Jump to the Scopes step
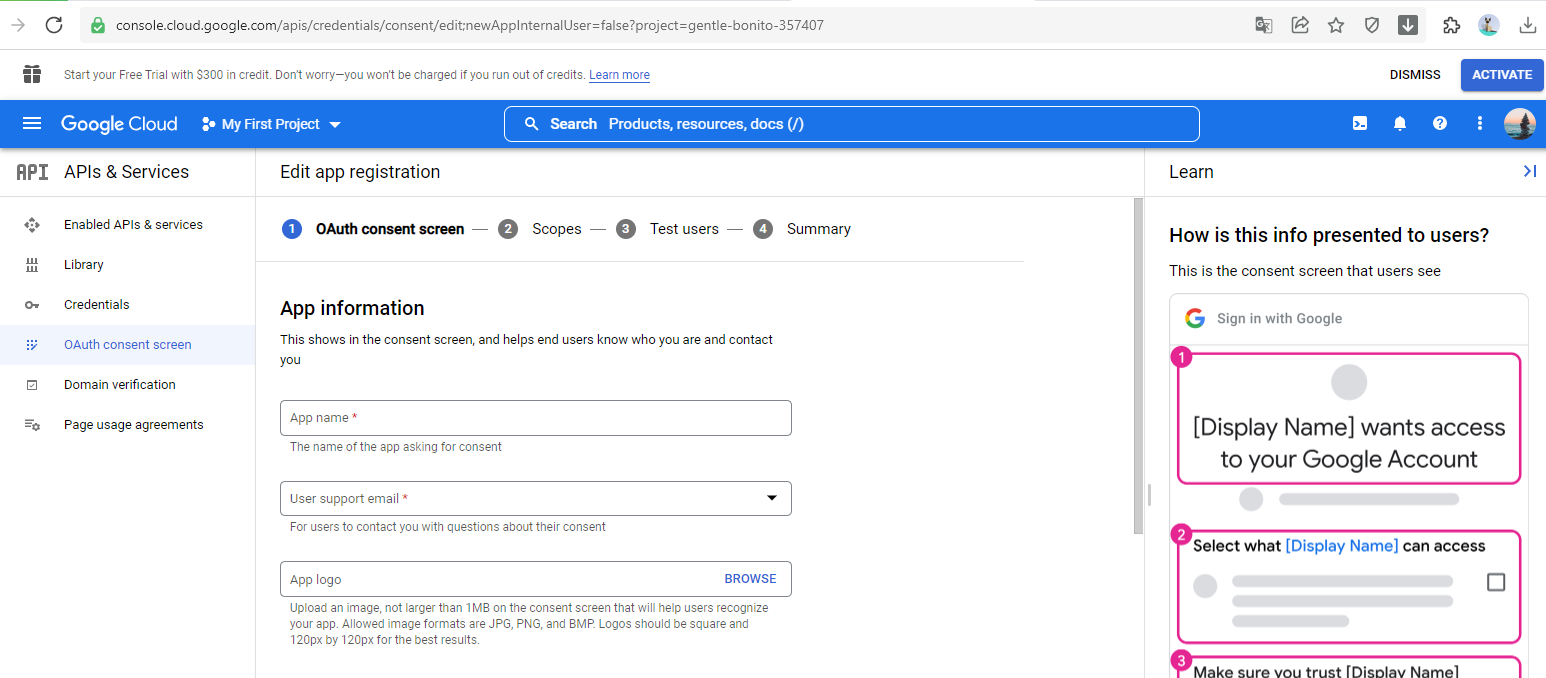The height and width of the screenshot is (678, 1546). 555,229
